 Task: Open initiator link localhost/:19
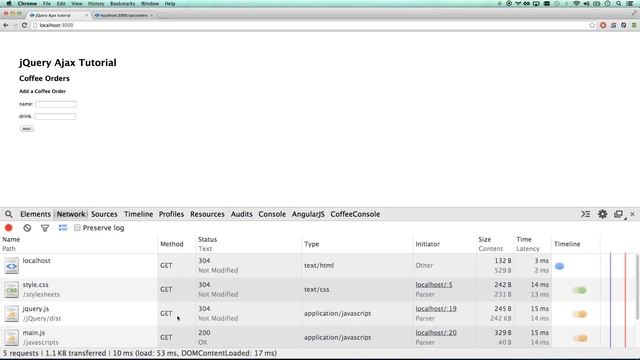pyautogui.click(x=436, y=309)
